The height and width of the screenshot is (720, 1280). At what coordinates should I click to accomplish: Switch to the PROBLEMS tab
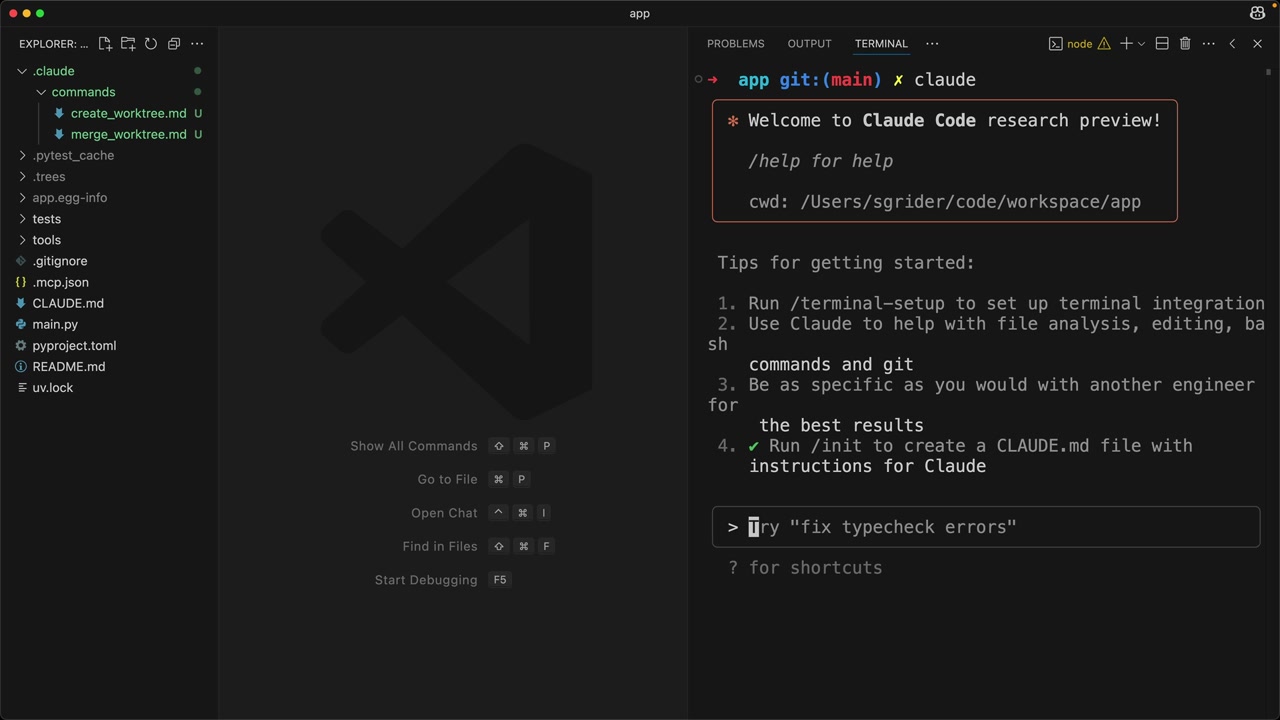[736, 44]
